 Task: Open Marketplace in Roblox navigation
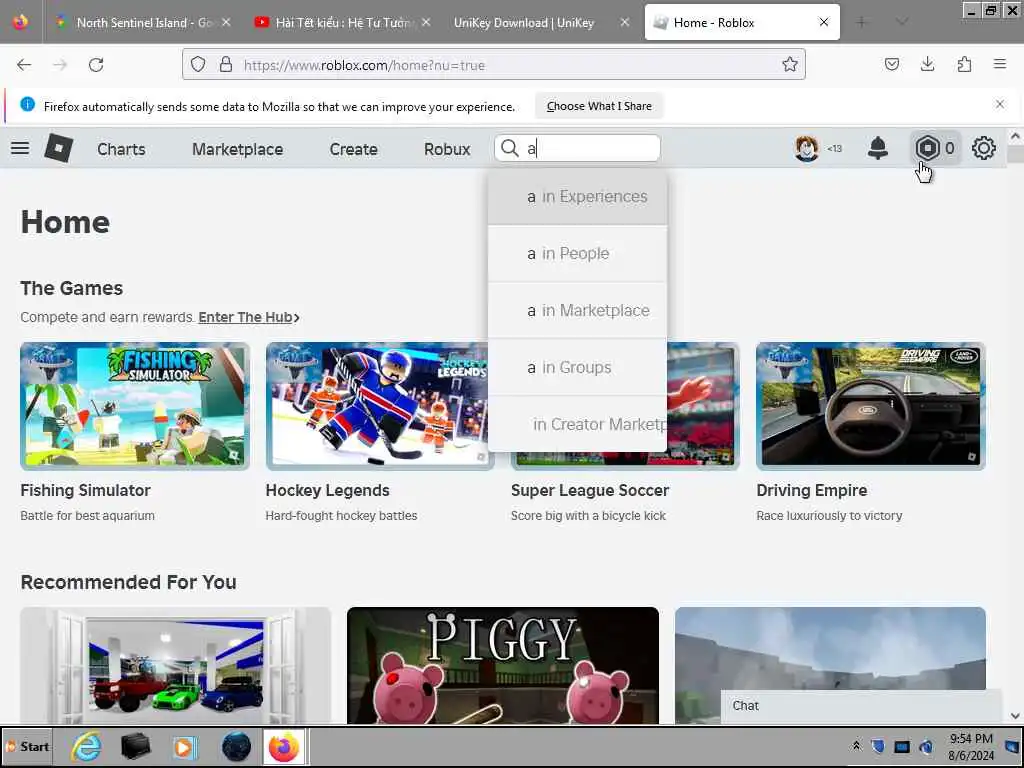tap(238, 149)
